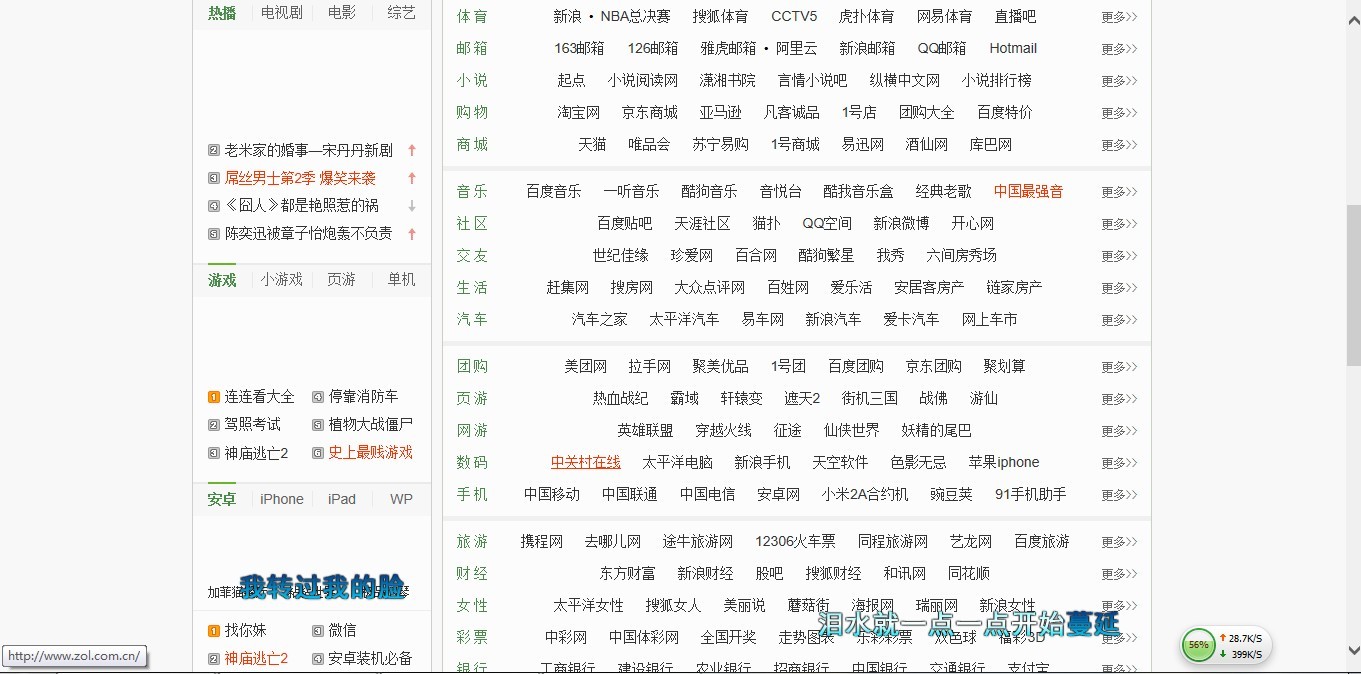Screen dimensions: 1361x674
Task: Open 世纪佳缘 dating link
Action: 621,255
